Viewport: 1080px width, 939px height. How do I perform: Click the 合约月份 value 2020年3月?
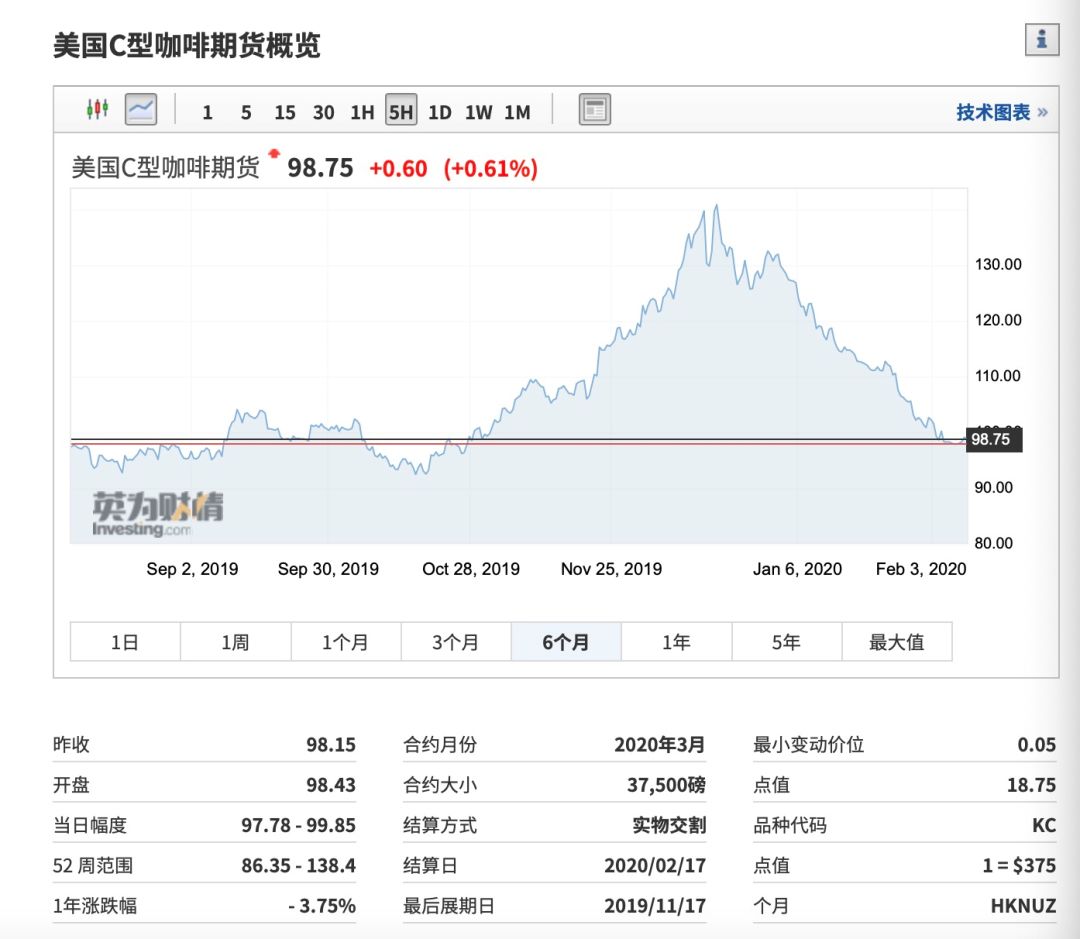660,745
